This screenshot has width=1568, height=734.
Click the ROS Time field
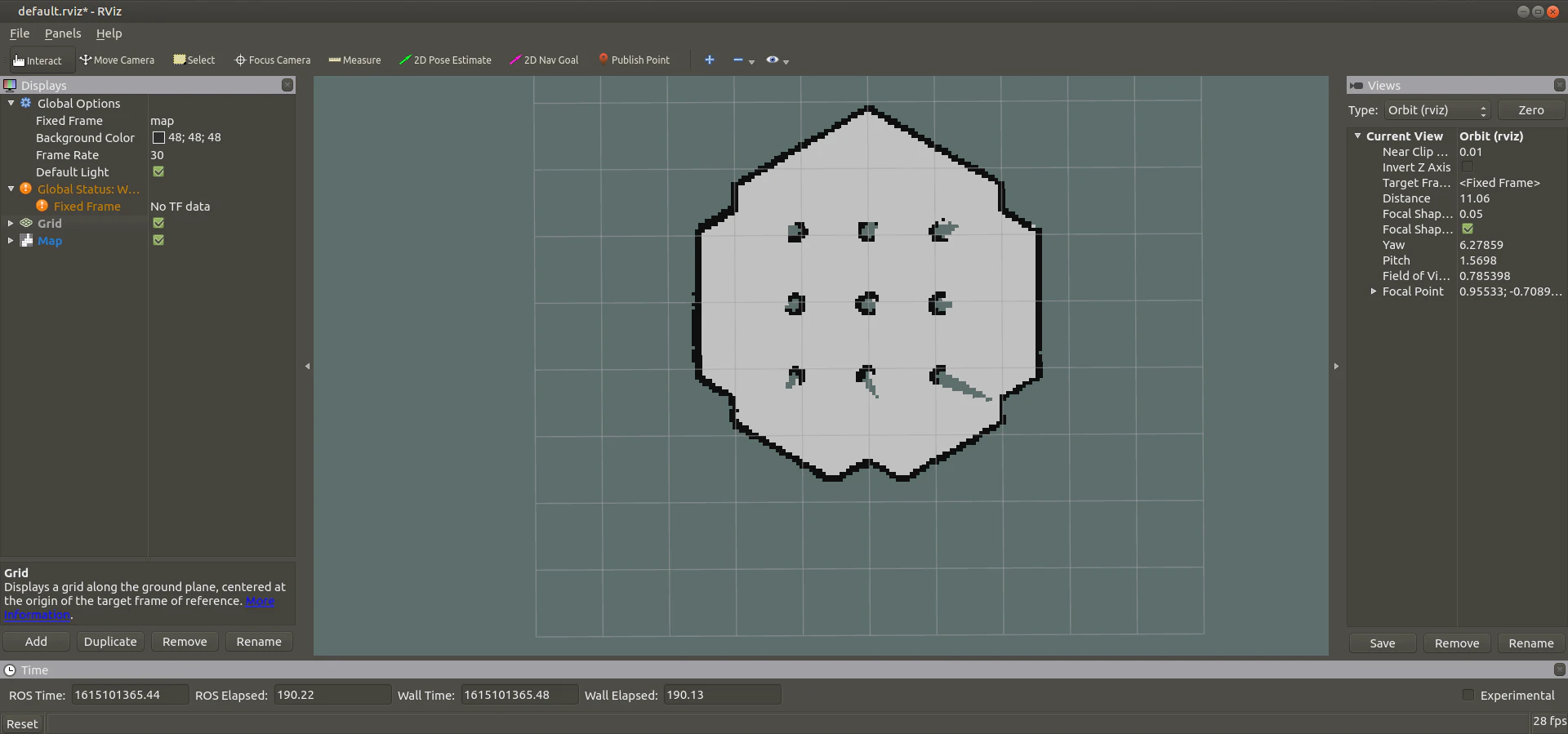130,695
